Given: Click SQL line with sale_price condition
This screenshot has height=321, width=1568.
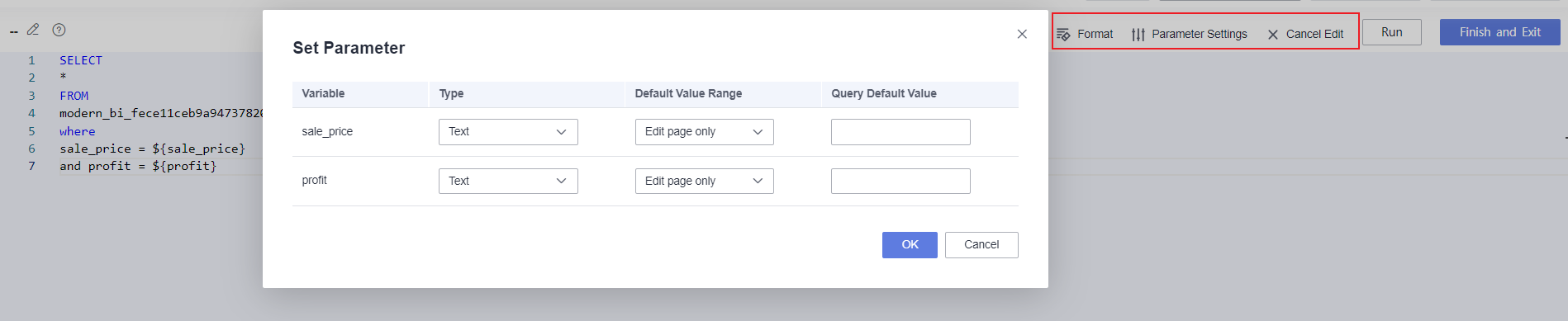Looking at the screenshot, I should click(x=152, y=149).
